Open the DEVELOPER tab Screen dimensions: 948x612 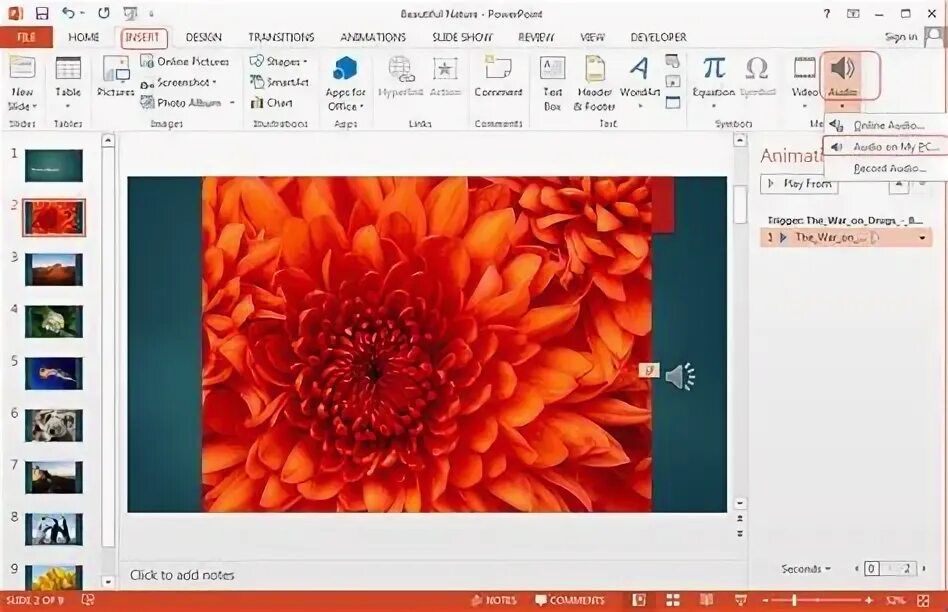(x=658, y=37)
